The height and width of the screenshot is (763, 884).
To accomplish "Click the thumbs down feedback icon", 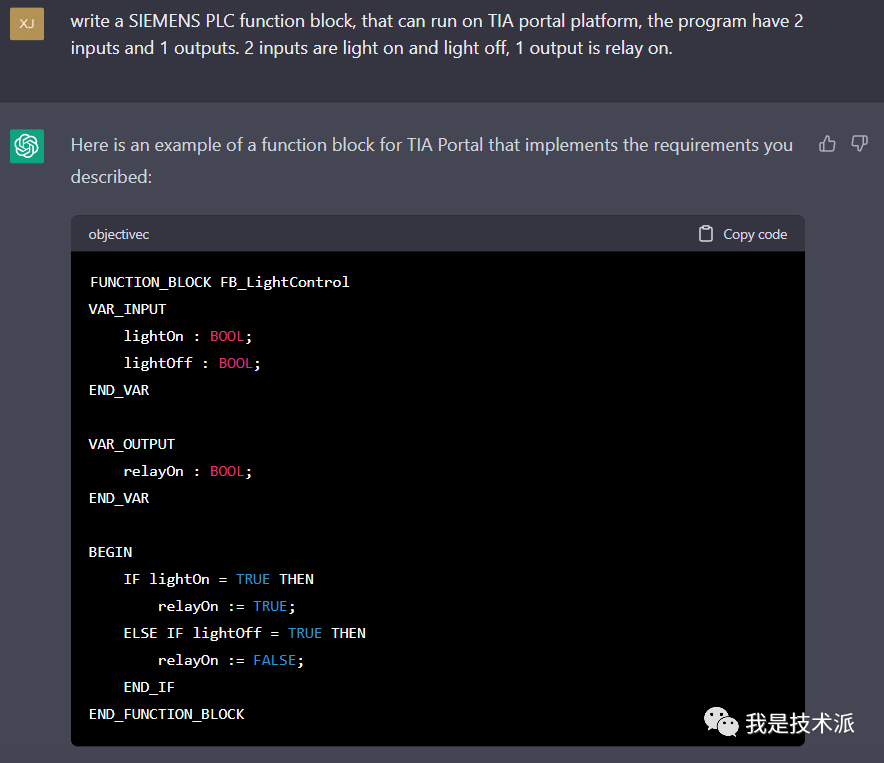I will point(859,144).
